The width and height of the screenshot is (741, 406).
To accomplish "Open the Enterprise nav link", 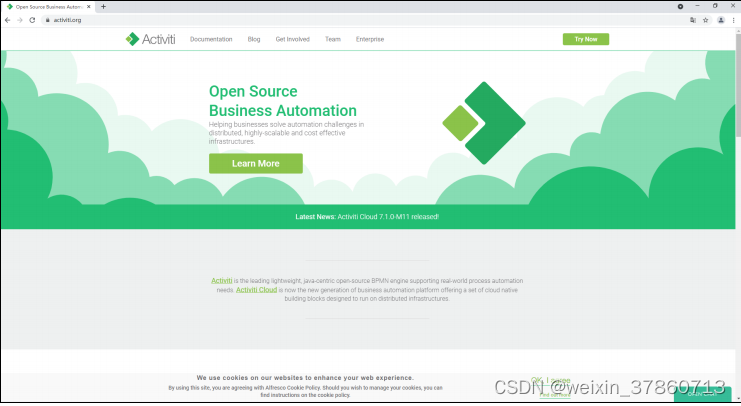I will tap(370, 39).
